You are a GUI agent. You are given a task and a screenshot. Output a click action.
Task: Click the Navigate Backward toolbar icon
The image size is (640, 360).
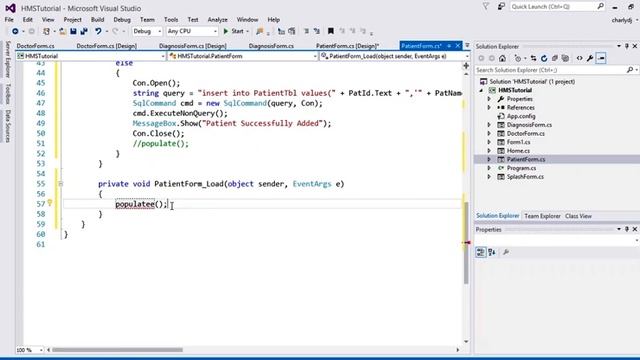(15, 31)
